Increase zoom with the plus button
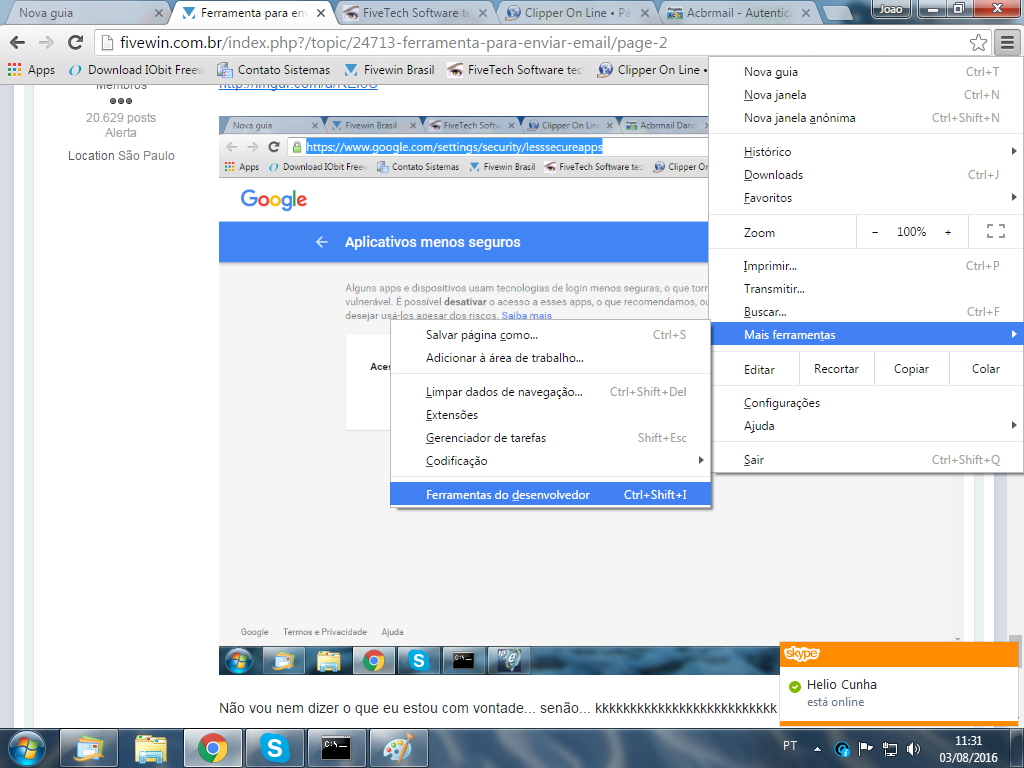This screenshot has height=768, width=1024. coord(948,232)
